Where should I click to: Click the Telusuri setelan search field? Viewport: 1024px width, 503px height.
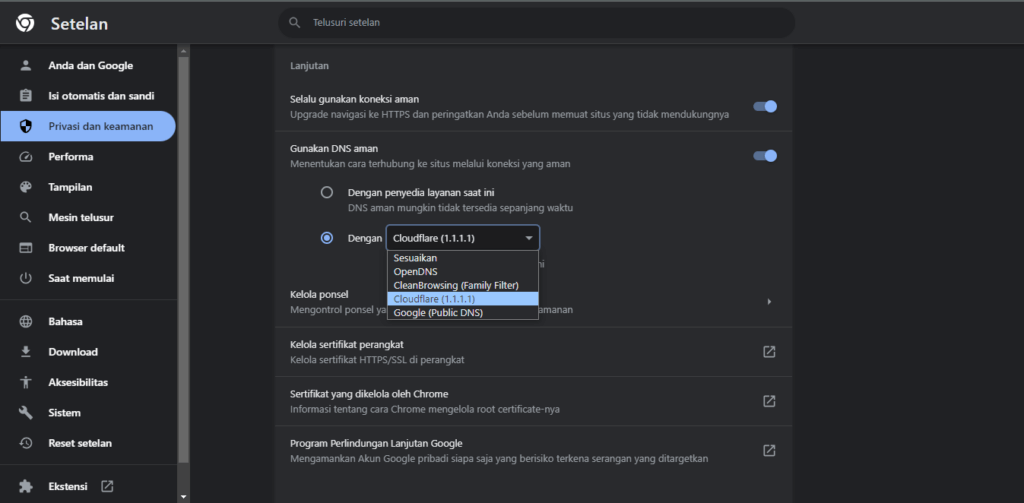coord(536,23)
